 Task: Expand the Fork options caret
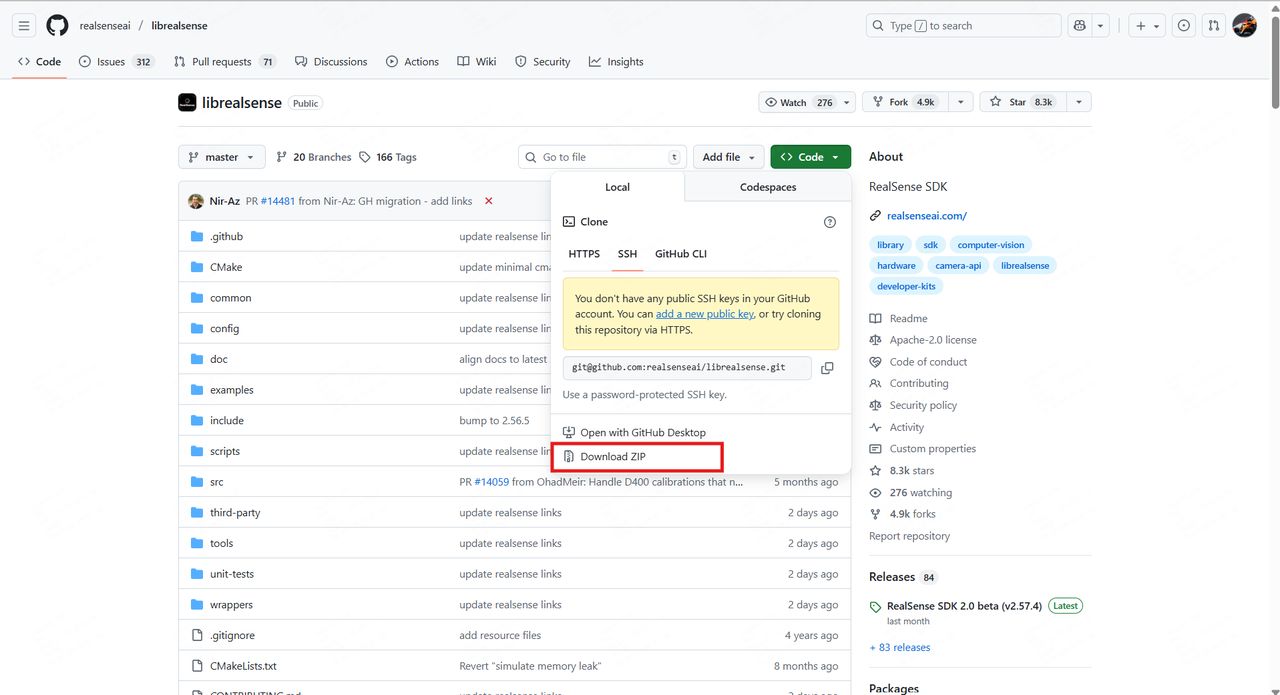coord(960,102)
